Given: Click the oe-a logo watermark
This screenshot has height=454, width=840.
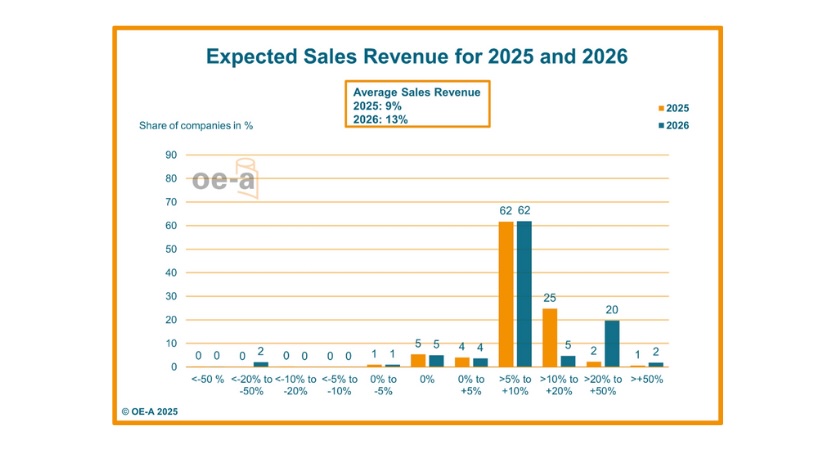Looking at the screenshot, I should click(225, 178).
